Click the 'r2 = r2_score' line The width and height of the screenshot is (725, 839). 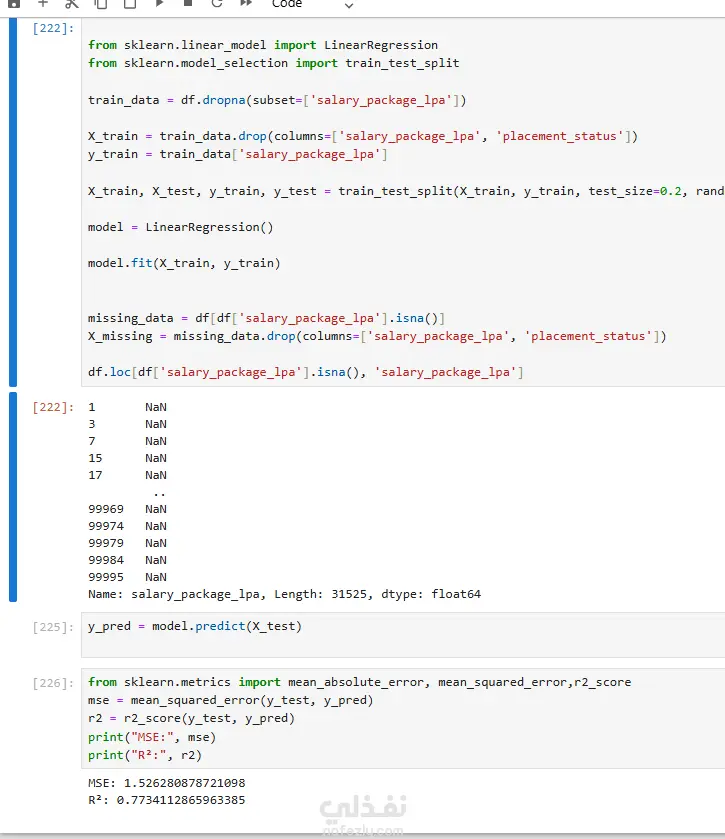coord(192,719)
